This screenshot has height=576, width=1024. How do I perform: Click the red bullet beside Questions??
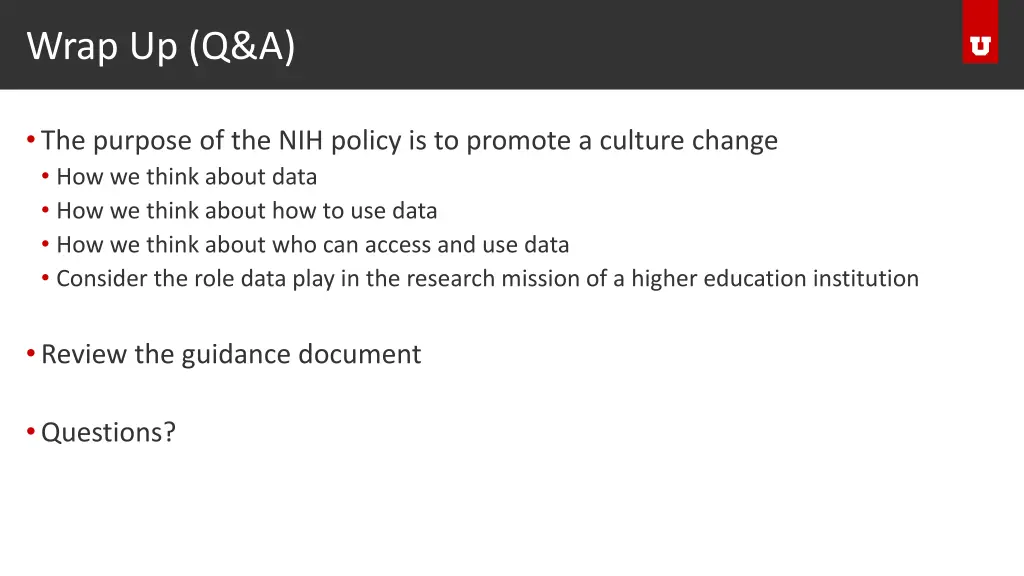coord(31,431)
